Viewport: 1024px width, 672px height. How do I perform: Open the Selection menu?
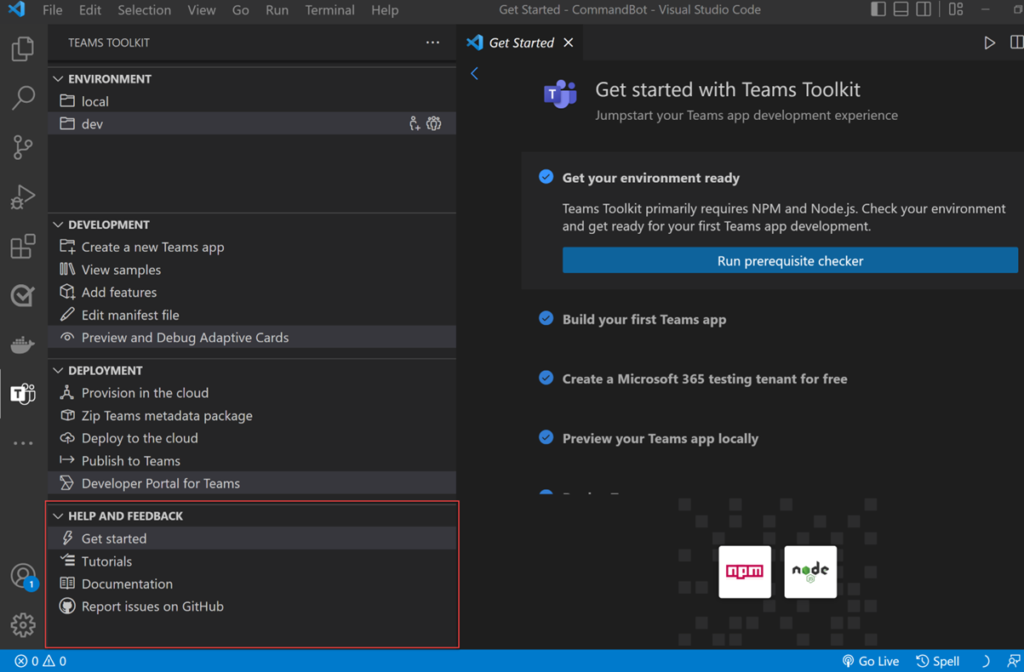(x=144, y=10)
